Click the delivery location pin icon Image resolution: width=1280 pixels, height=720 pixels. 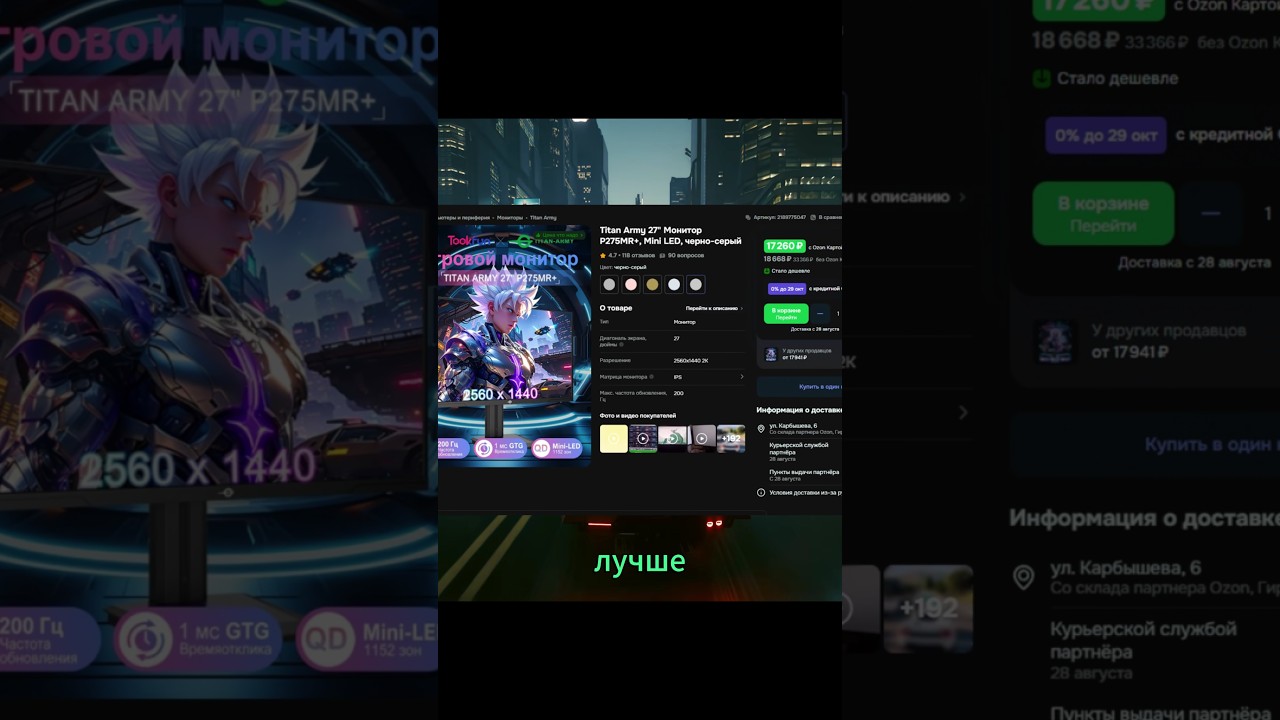[762, 428]
